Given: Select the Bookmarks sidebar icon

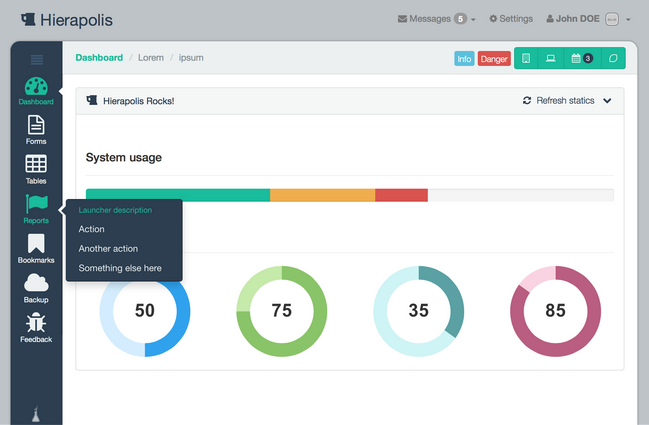Looking at the screenshot, I should click(36, 243).
